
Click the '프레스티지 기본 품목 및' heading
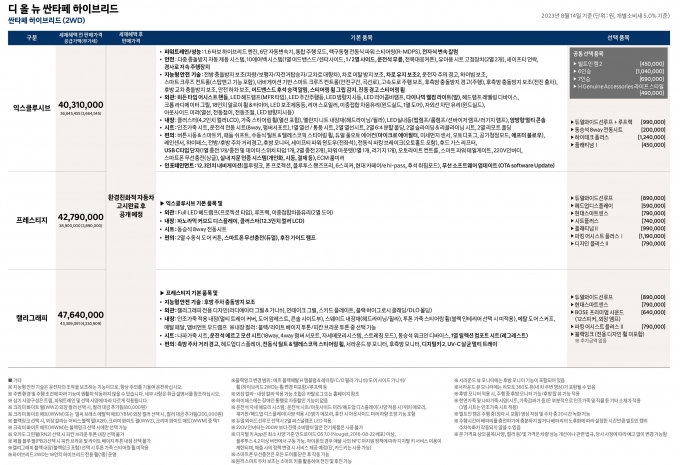click(189, 293)
